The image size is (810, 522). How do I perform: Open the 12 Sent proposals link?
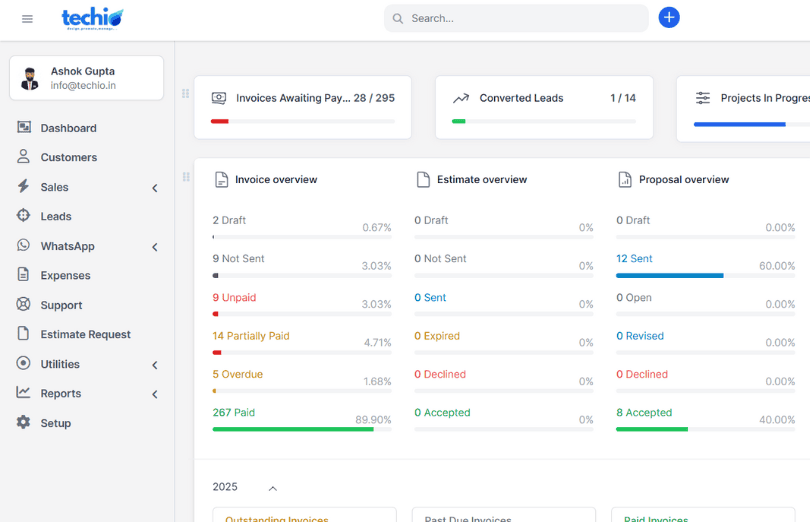634,259
